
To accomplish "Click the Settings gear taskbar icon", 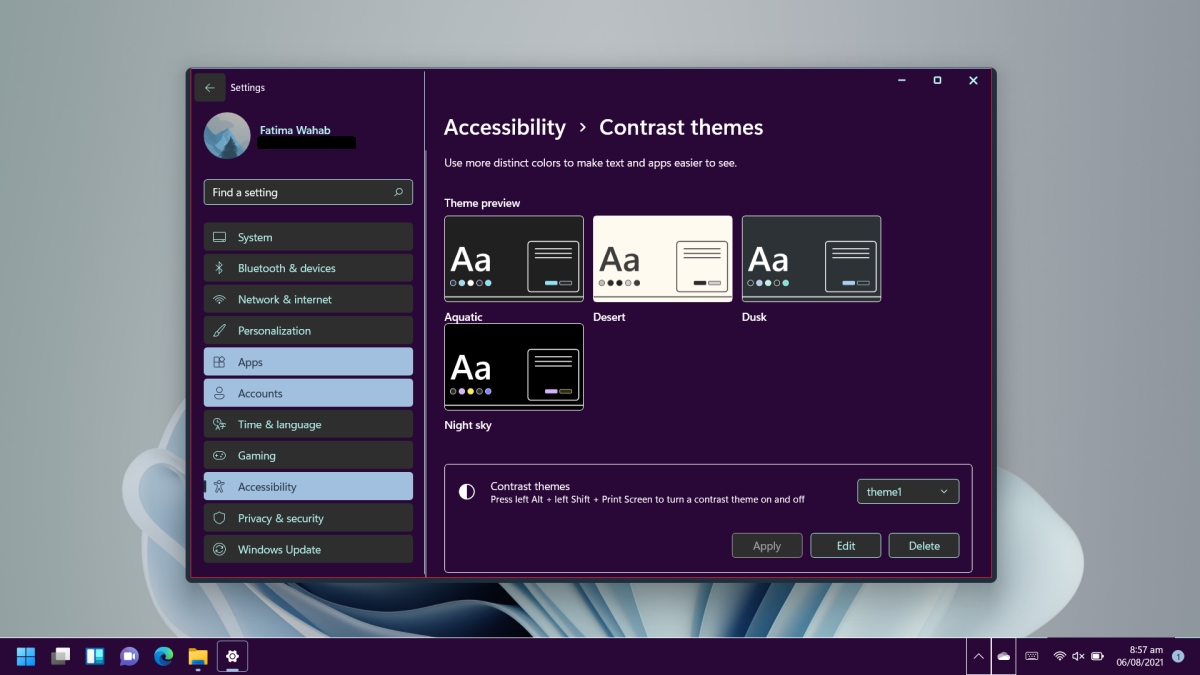I will pos(232,656).
